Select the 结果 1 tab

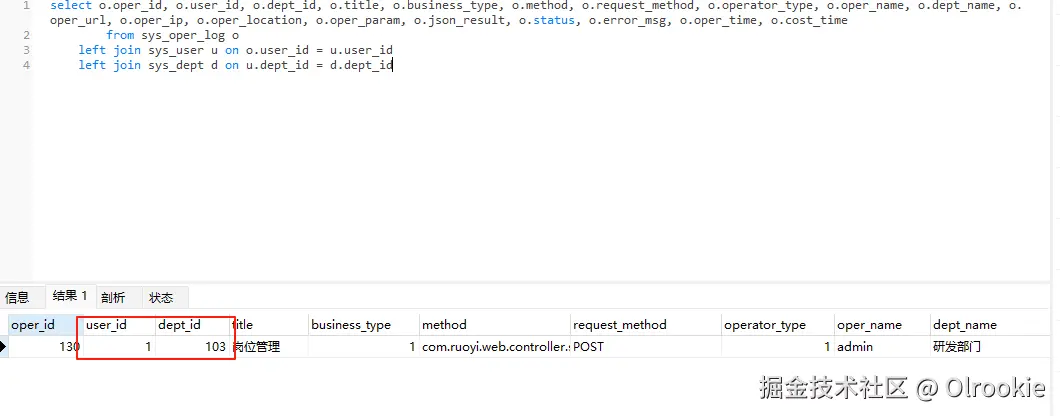(x=70, y=296)
